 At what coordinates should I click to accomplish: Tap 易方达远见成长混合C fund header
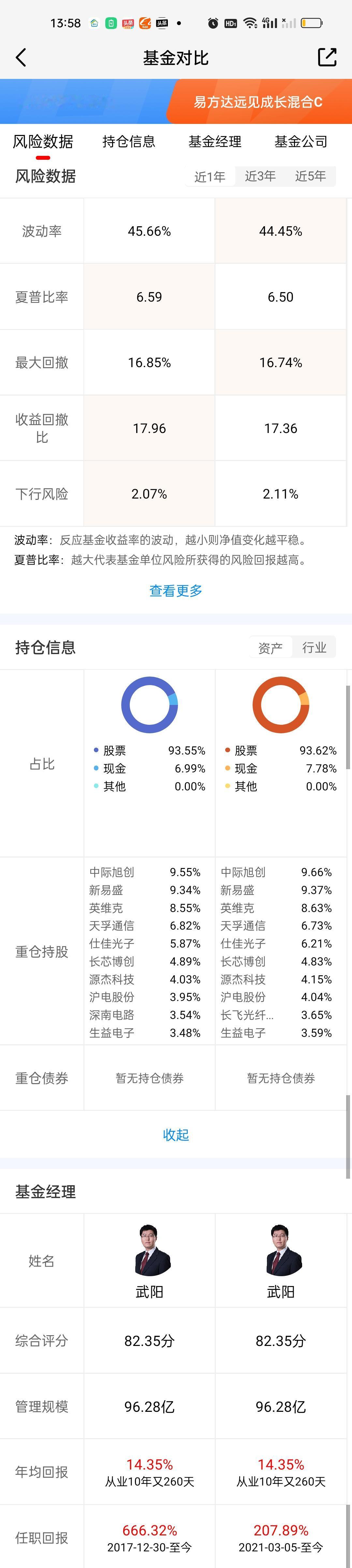click(x=258, y=102)
